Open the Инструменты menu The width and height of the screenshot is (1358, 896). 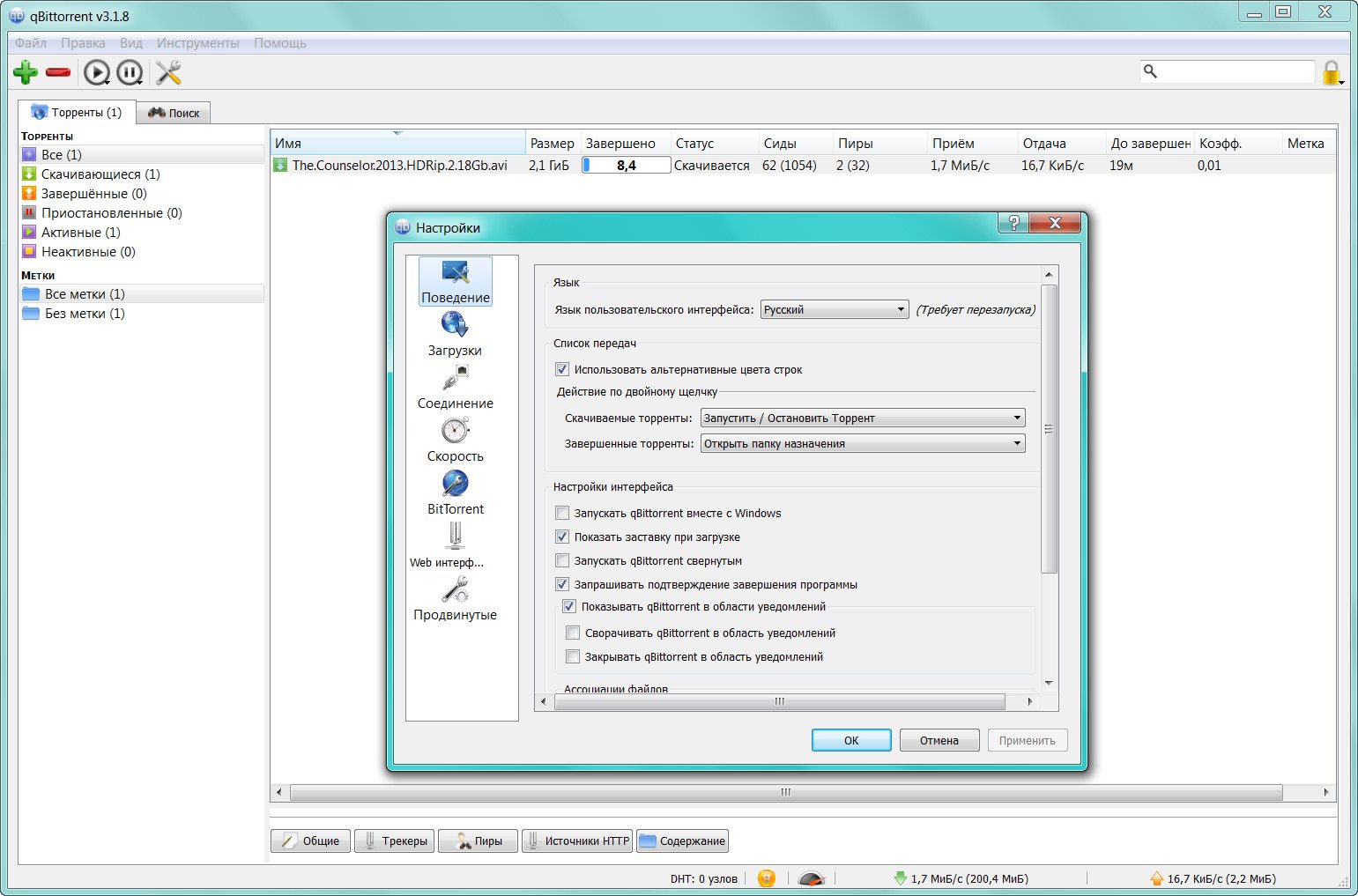pyautogui.click(x=197, y=42)
